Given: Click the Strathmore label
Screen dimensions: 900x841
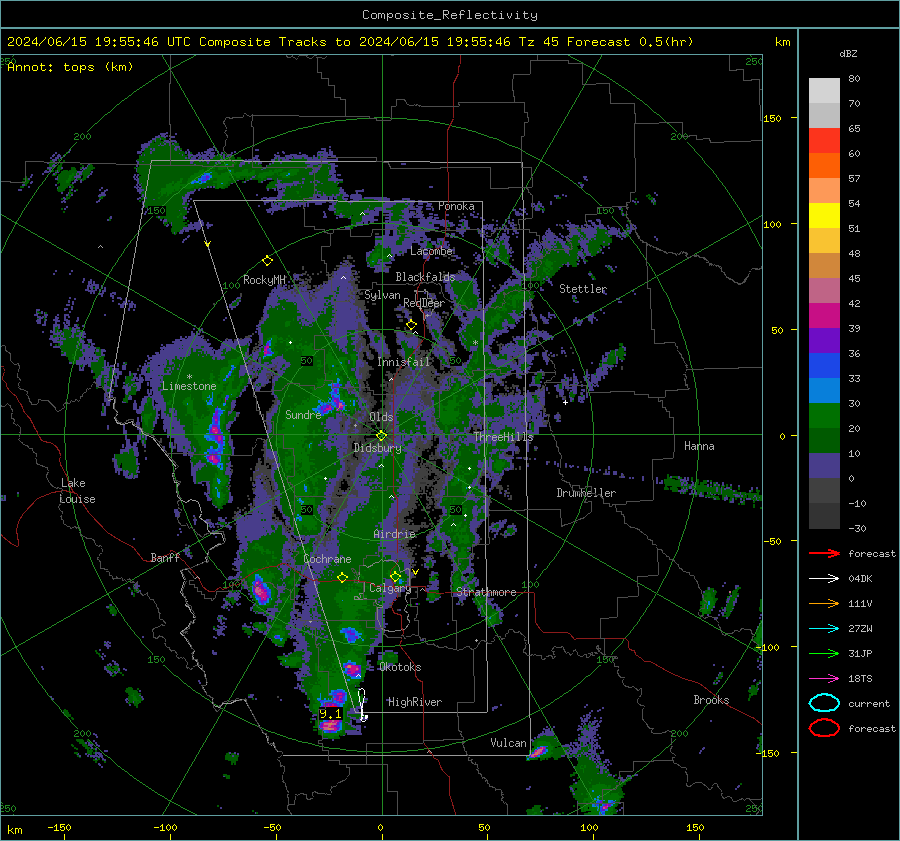Looking at the screenshot, I should pos(486,592).
